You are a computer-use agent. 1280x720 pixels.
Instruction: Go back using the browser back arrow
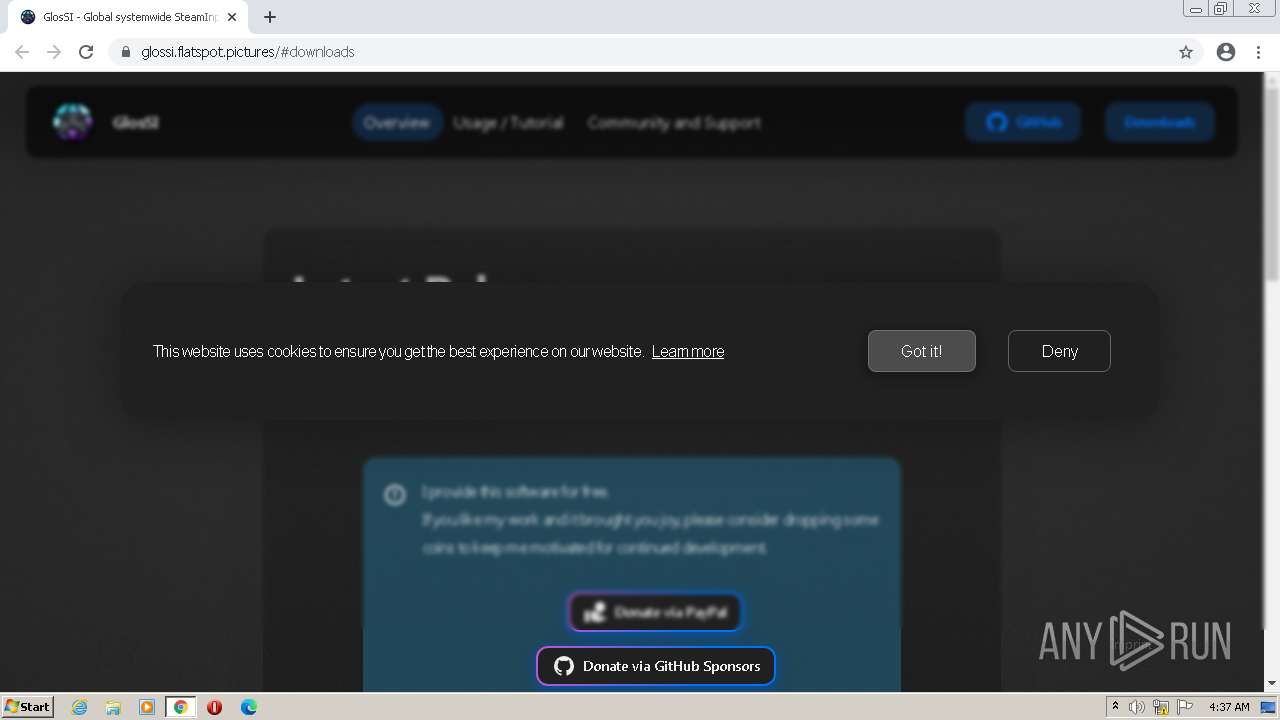22,52
